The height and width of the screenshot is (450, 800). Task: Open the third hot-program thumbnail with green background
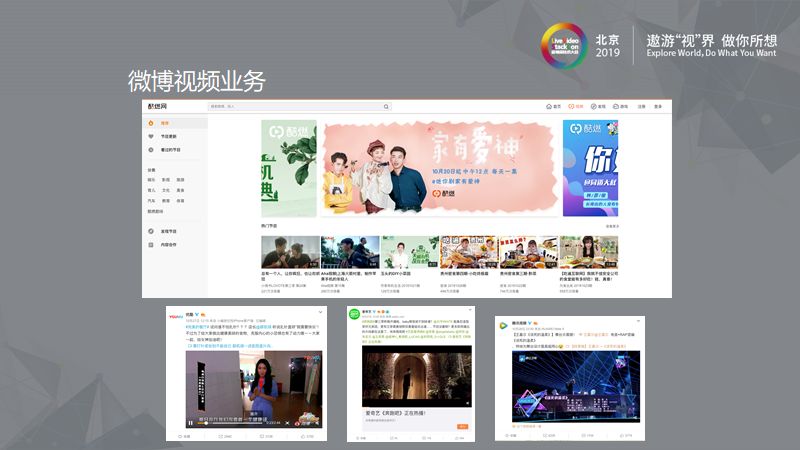pos(410,252)
